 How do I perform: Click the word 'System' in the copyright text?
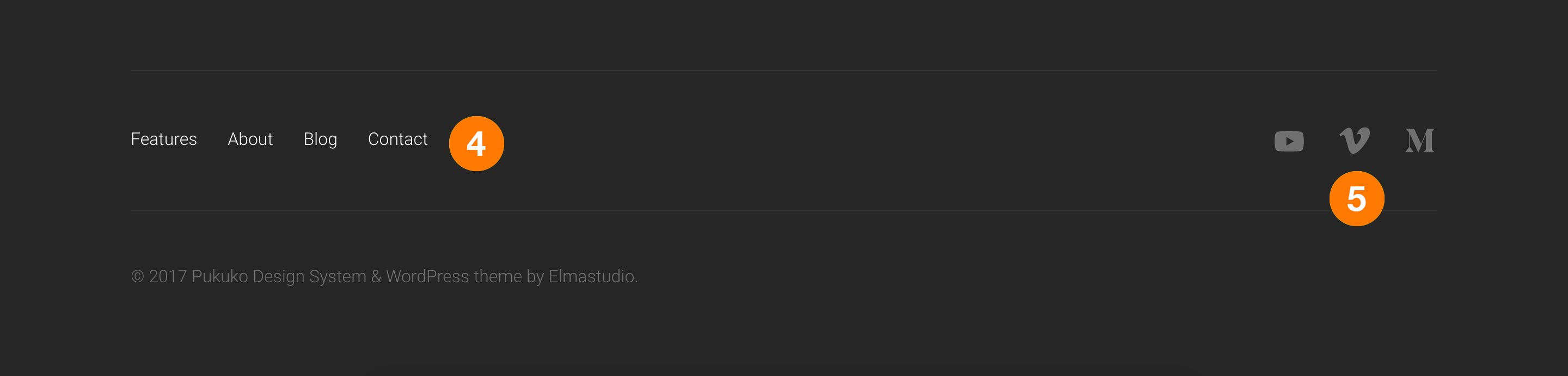pos(337,277)
